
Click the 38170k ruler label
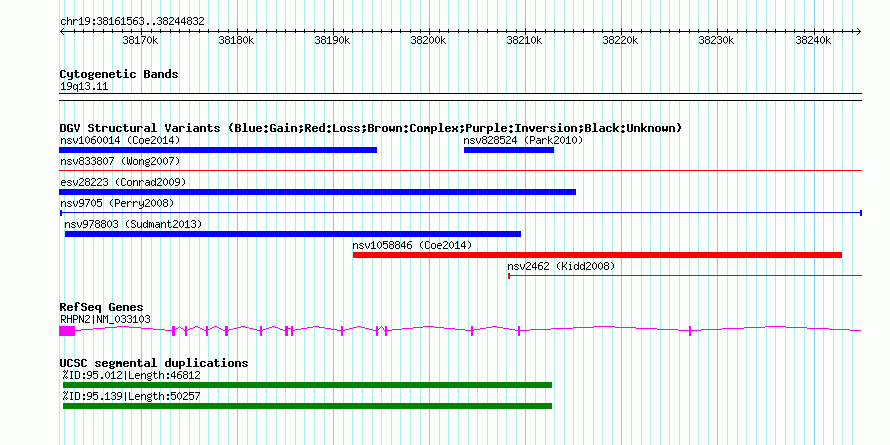point(140,41)
